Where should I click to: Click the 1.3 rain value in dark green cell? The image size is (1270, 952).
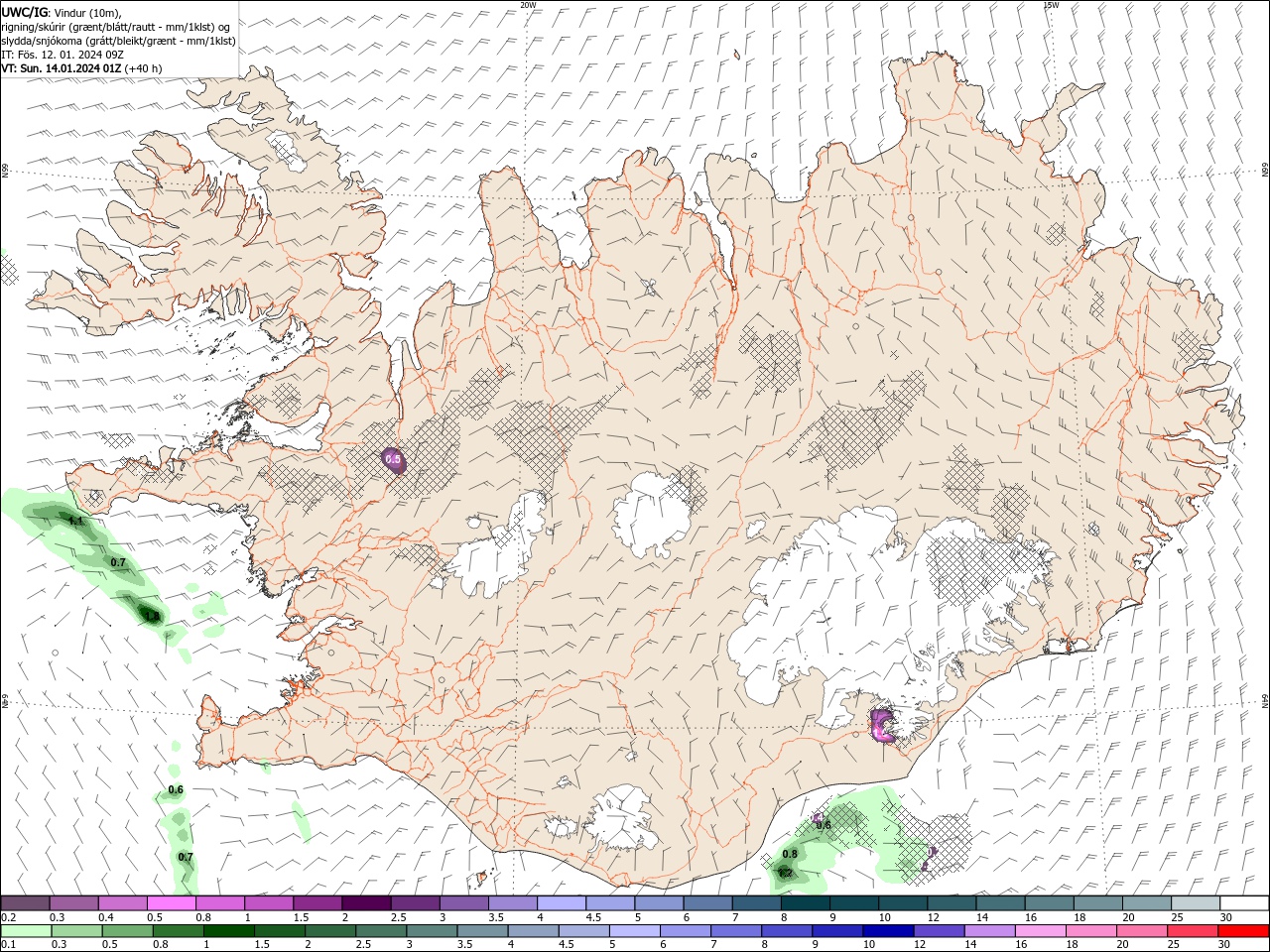(152, 616)
